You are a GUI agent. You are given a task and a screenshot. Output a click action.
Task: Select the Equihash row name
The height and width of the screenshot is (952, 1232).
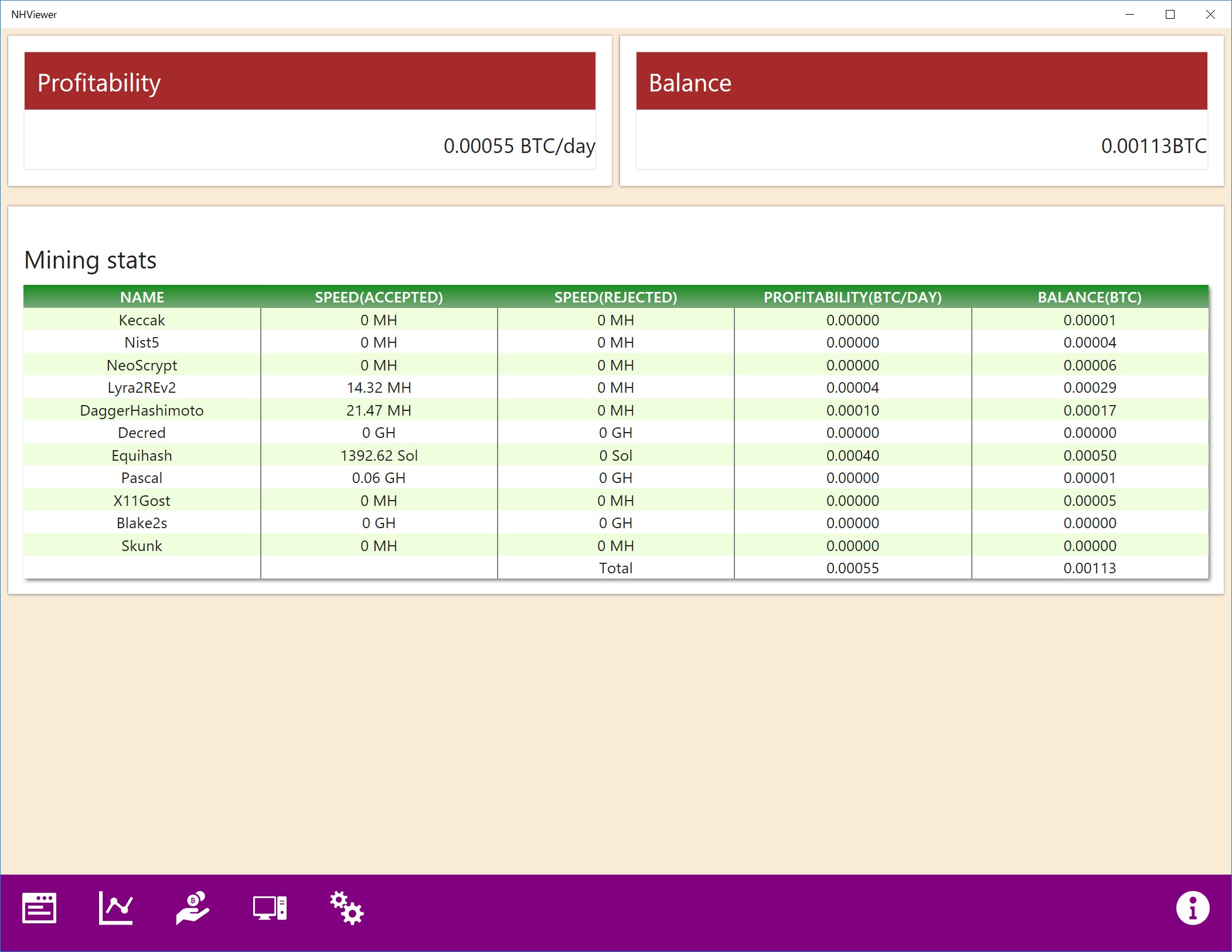click(142, 455)
